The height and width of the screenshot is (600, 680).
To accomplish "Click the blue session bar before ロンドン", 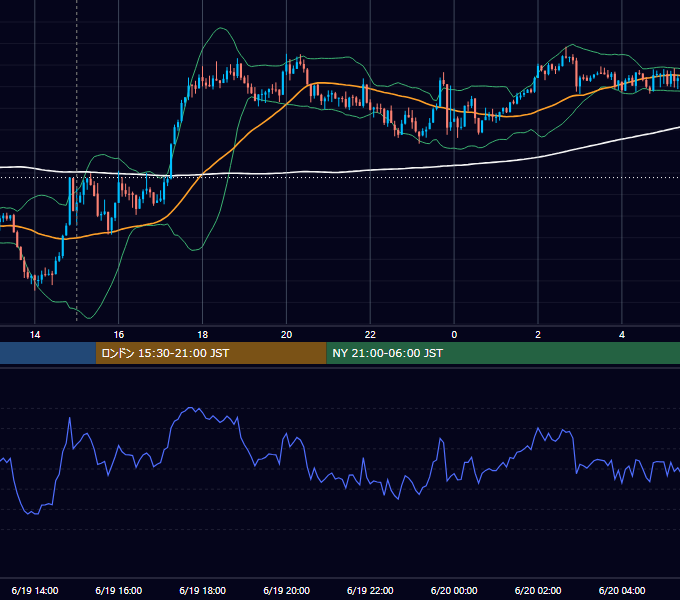I will [x=48, y=353].
